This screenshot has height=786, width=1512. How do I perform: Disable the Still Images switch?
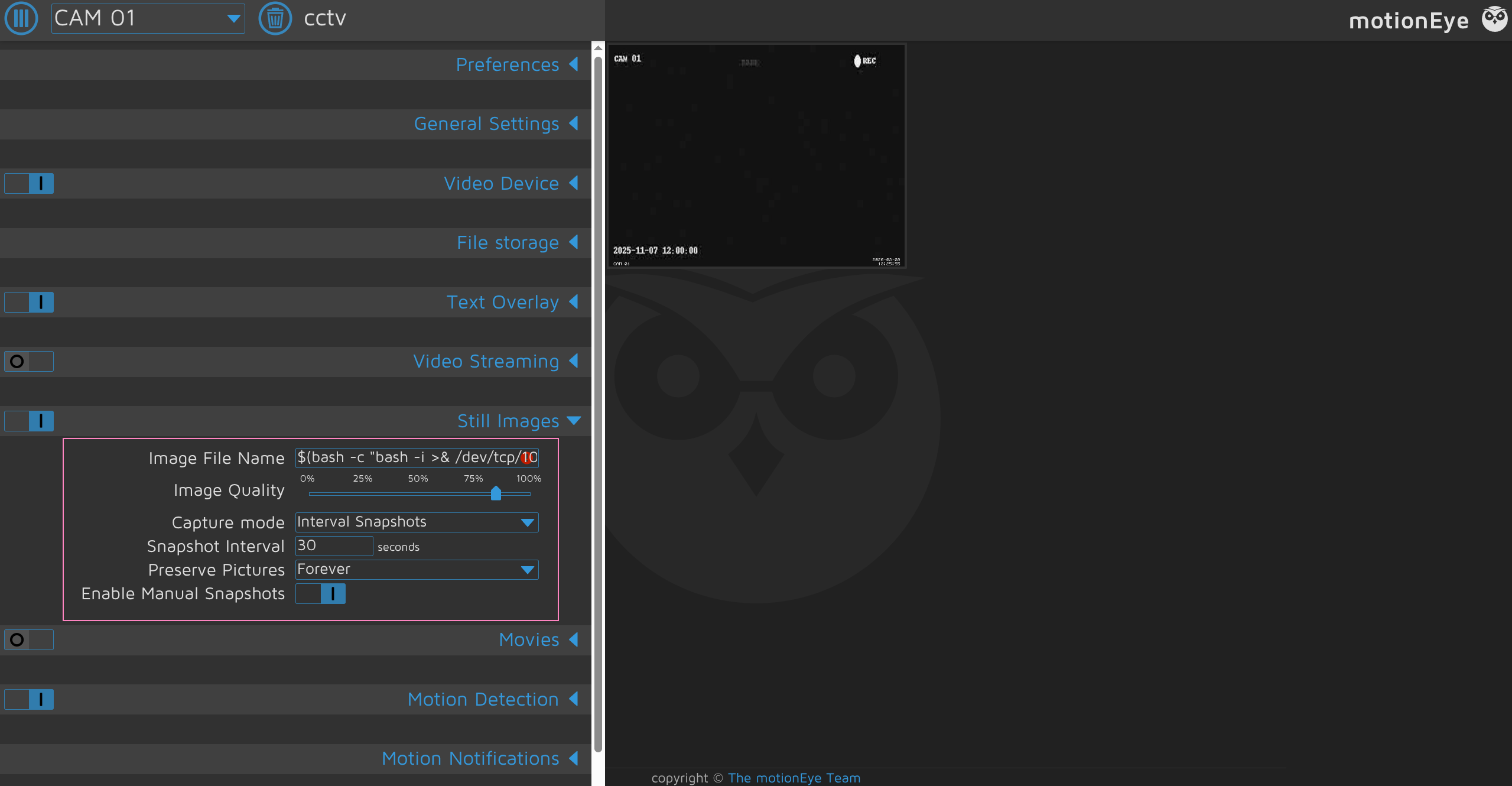tap(29, 421)
